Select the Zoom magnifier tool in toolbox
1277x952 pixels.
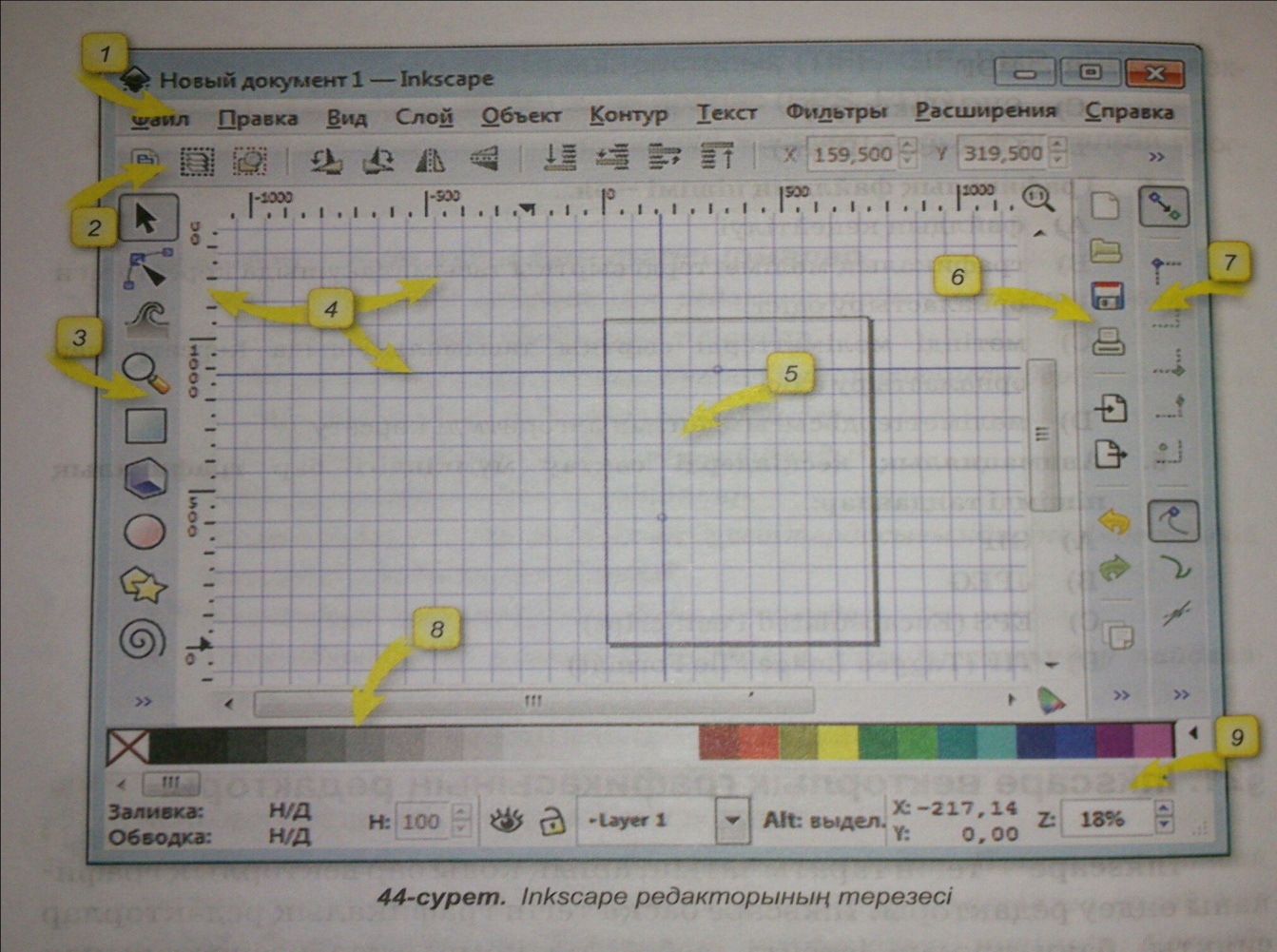click(145, 372)
